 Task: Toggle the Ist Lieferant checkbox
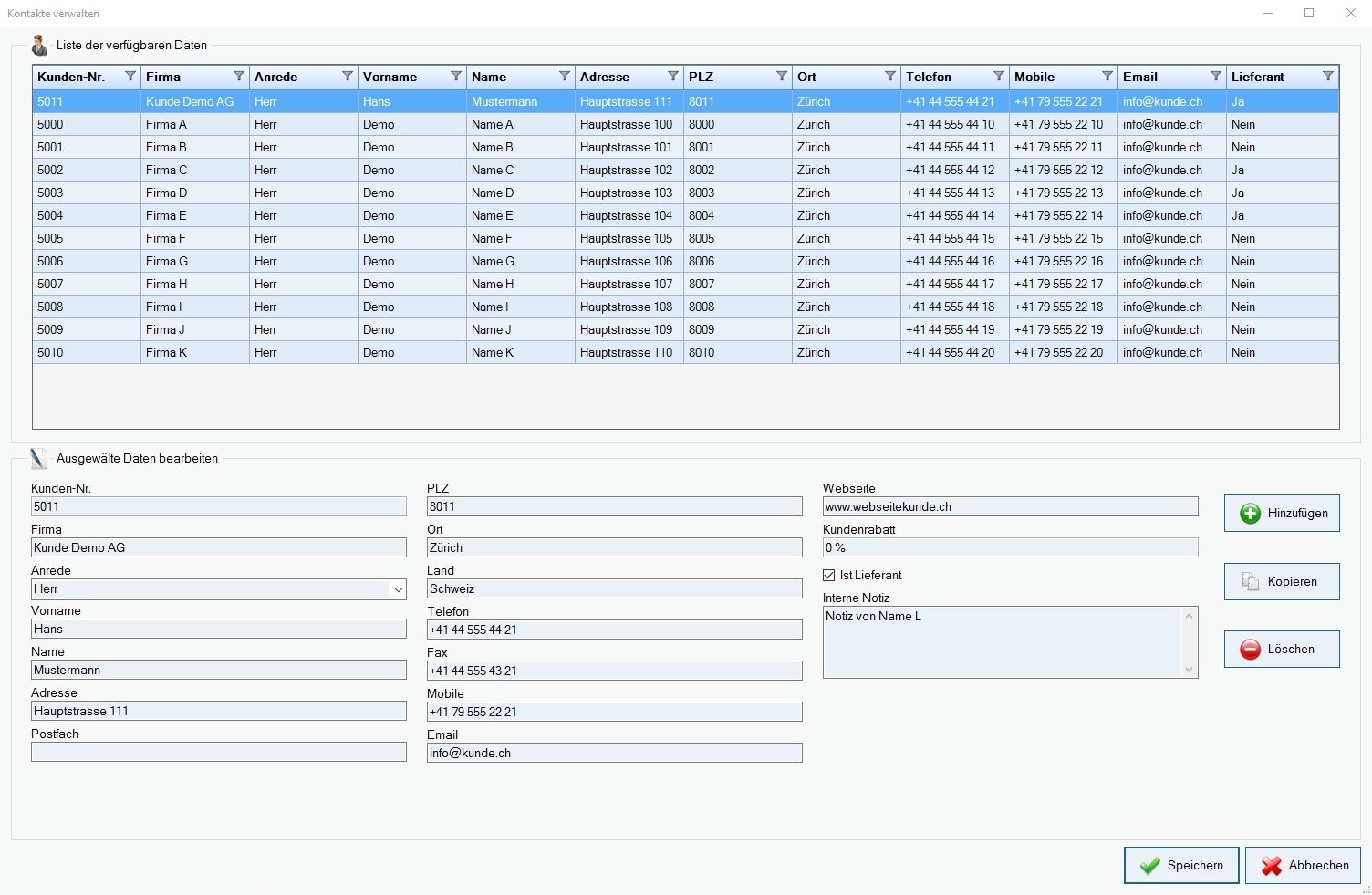829,575
